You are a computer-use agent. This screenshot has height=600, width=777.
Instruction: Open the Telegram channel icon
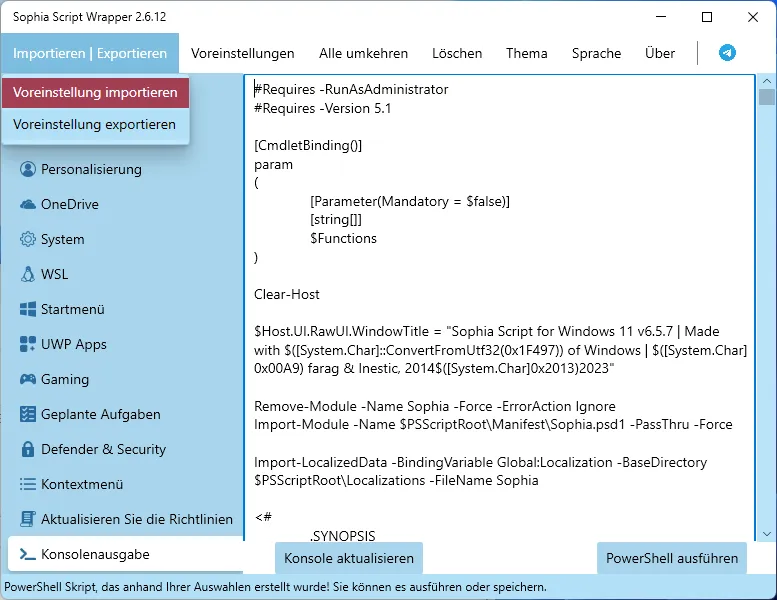coord(727,53)
